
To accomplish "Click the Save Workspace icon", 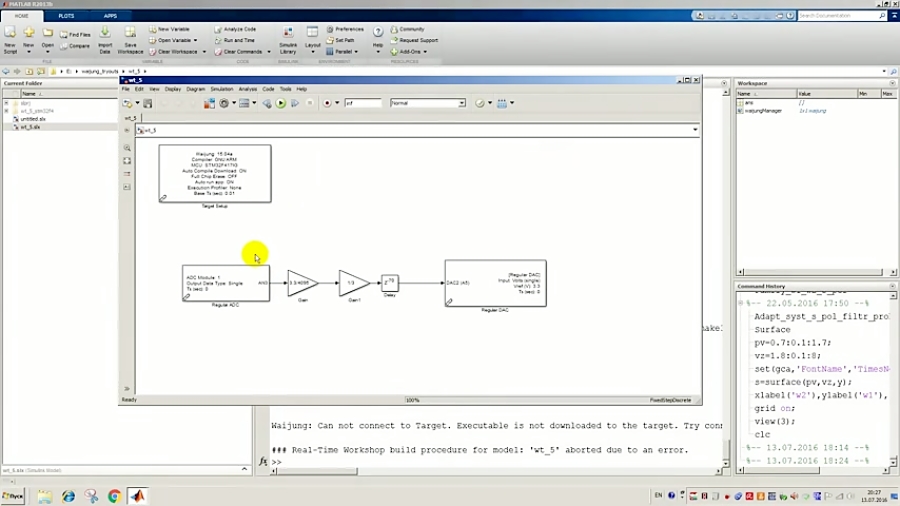I will coord(130,38).
